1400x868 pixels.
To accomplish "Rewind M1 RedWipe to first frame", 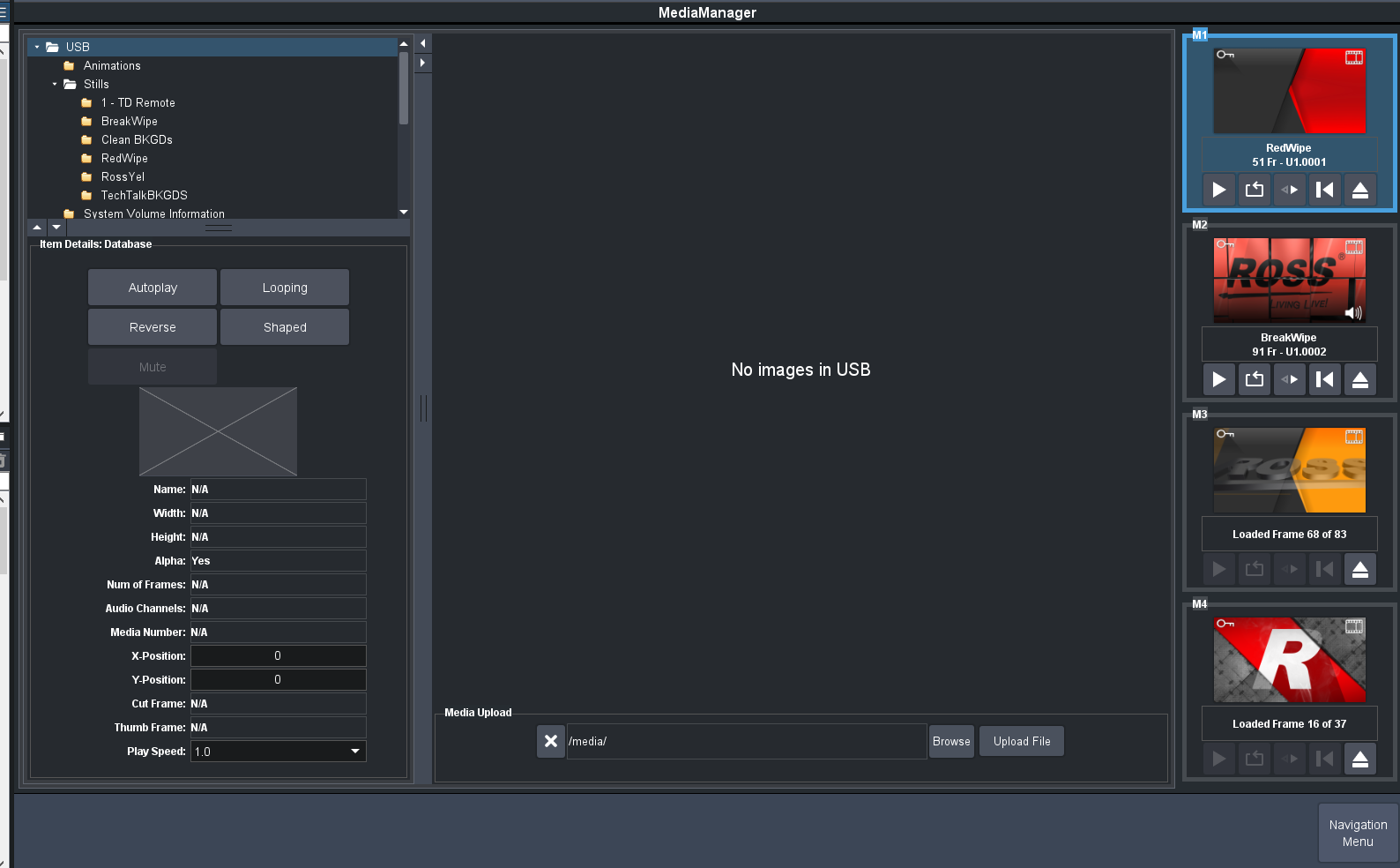I will pos(1325,190).
